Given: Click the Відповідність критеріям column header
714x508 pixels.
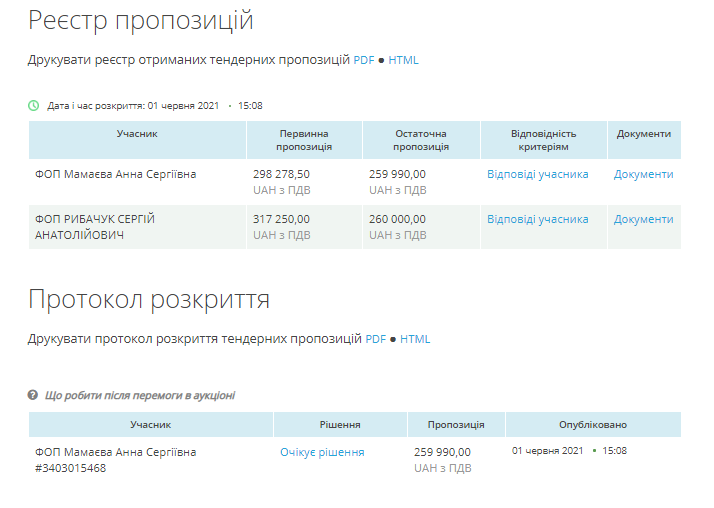Looking at the screenshot, I should point(544,140).
